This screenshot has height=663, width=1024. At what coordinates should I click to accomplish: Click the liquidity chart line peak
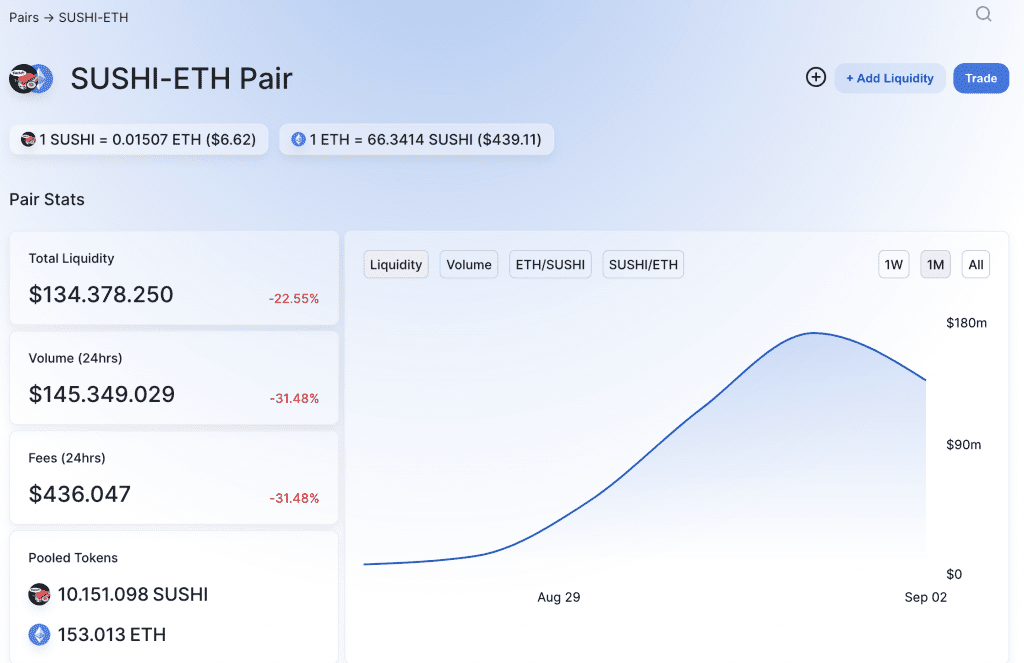coord(814,333)
